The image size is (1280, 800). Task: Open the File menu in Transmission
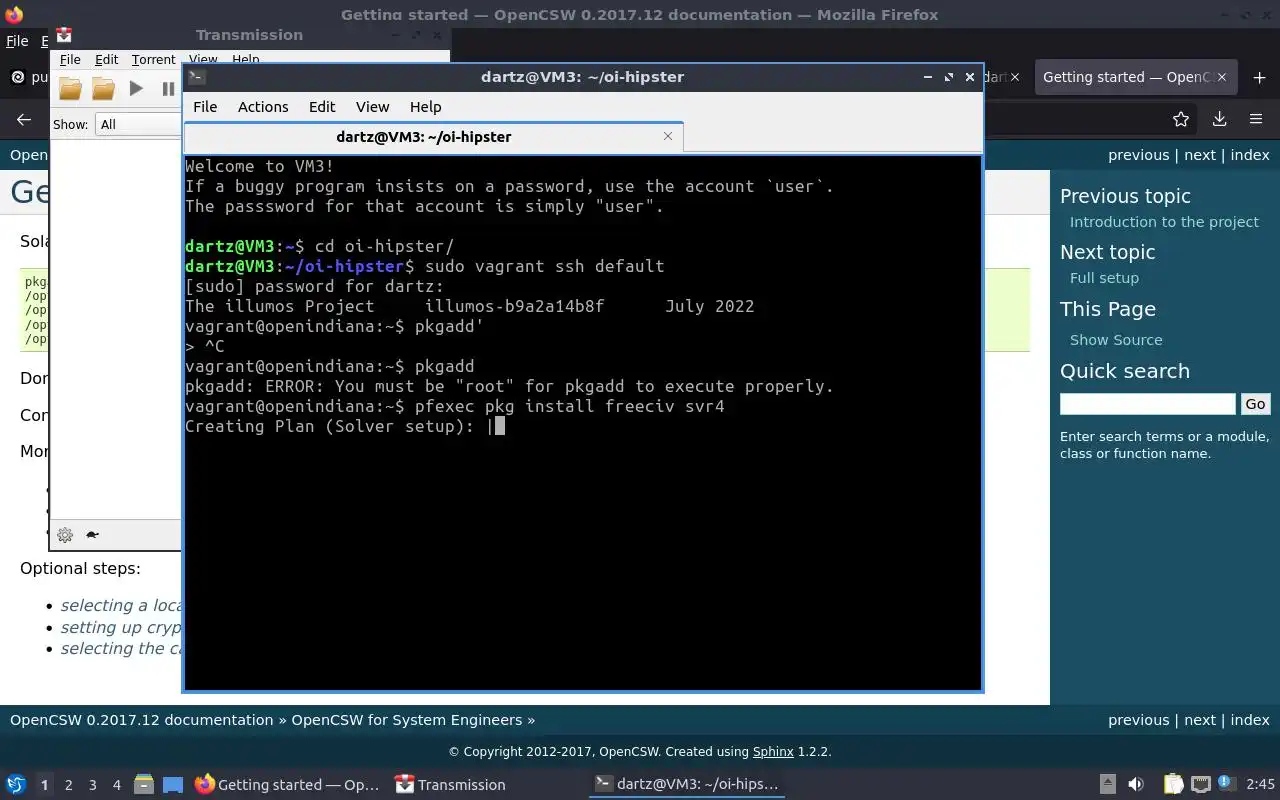70,60
